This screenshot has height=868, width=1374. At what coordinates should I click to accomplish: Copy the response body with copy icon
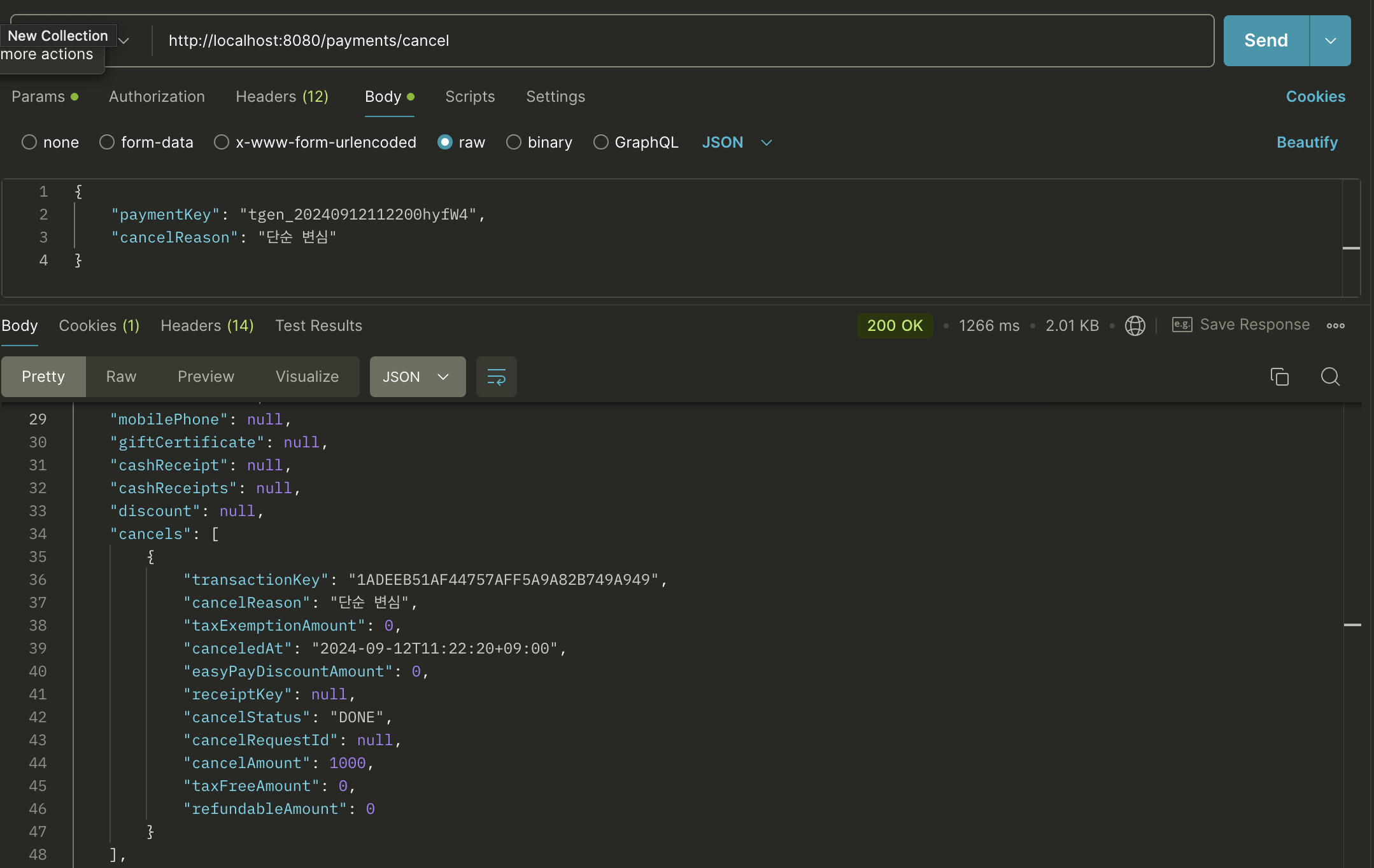point(1279,377)
